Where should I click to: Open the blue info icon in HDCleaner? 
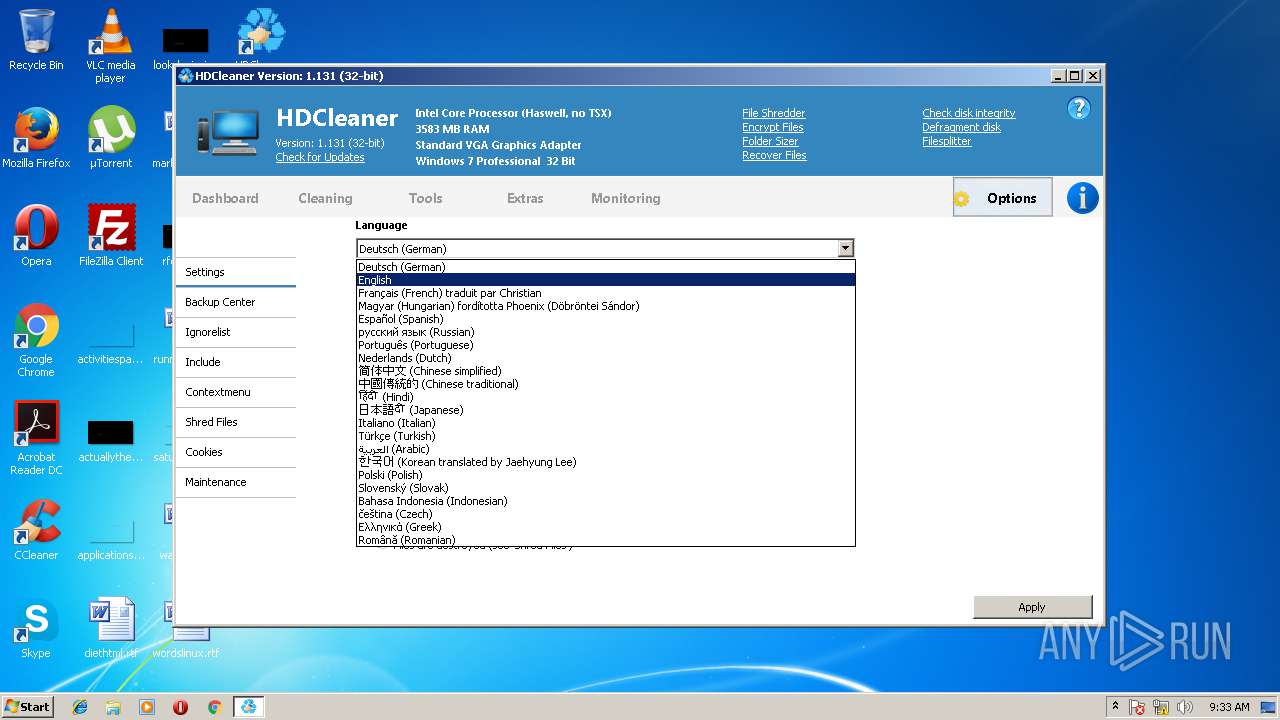click(1083, 198)
